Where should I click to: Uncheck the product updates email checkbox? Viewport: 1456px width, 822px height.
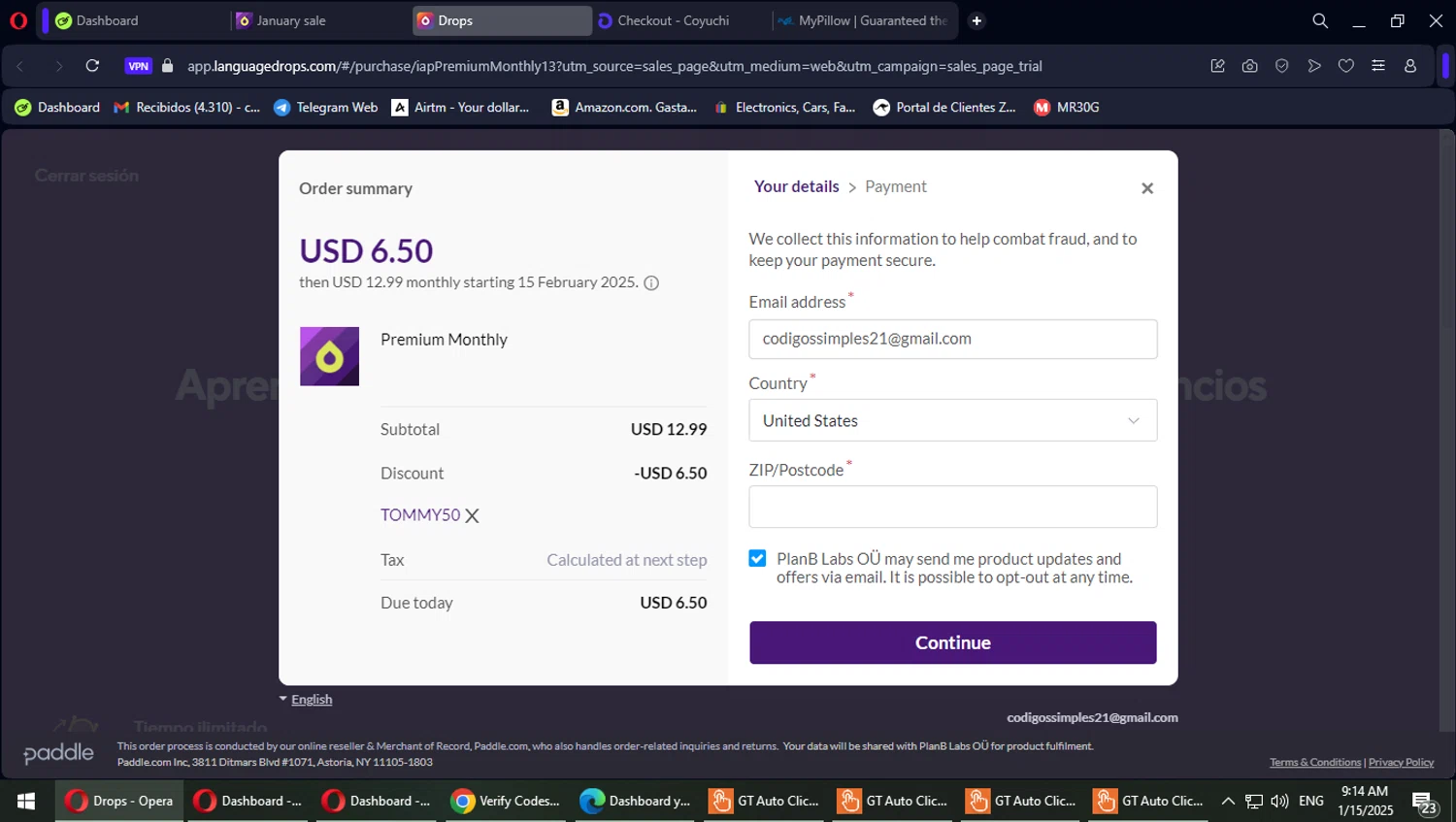tap(757, 558)
